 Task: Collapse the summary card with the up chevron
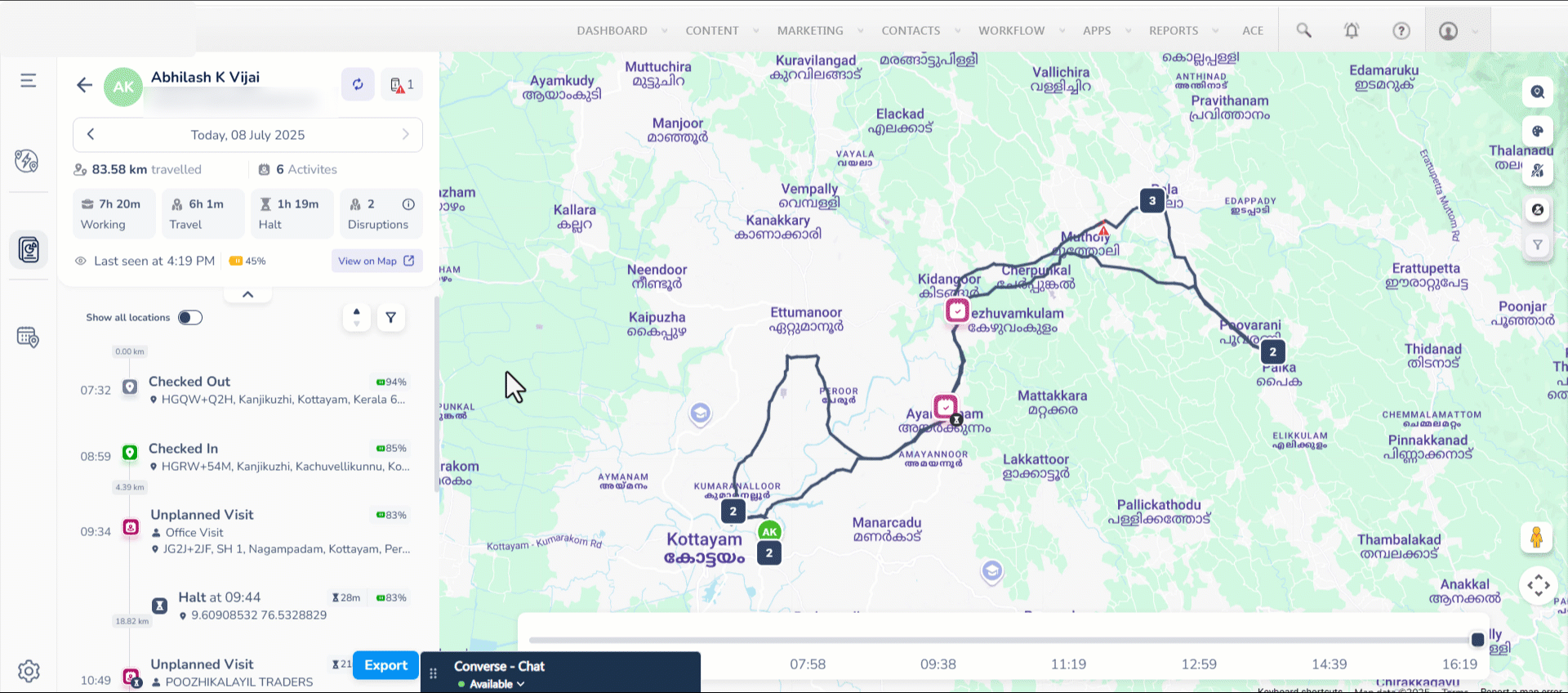click(x=248, y=294)
